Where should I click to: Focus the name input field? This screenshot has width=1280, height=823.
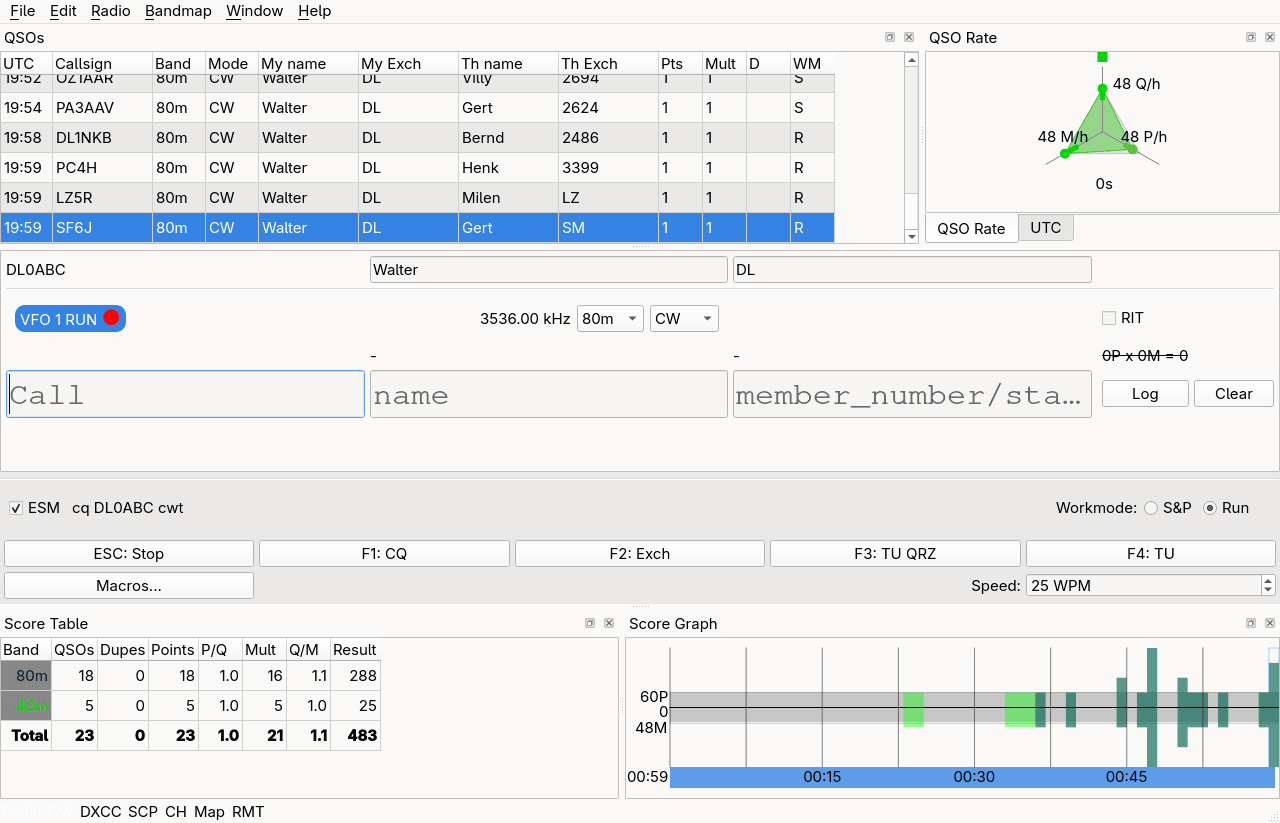549,394
